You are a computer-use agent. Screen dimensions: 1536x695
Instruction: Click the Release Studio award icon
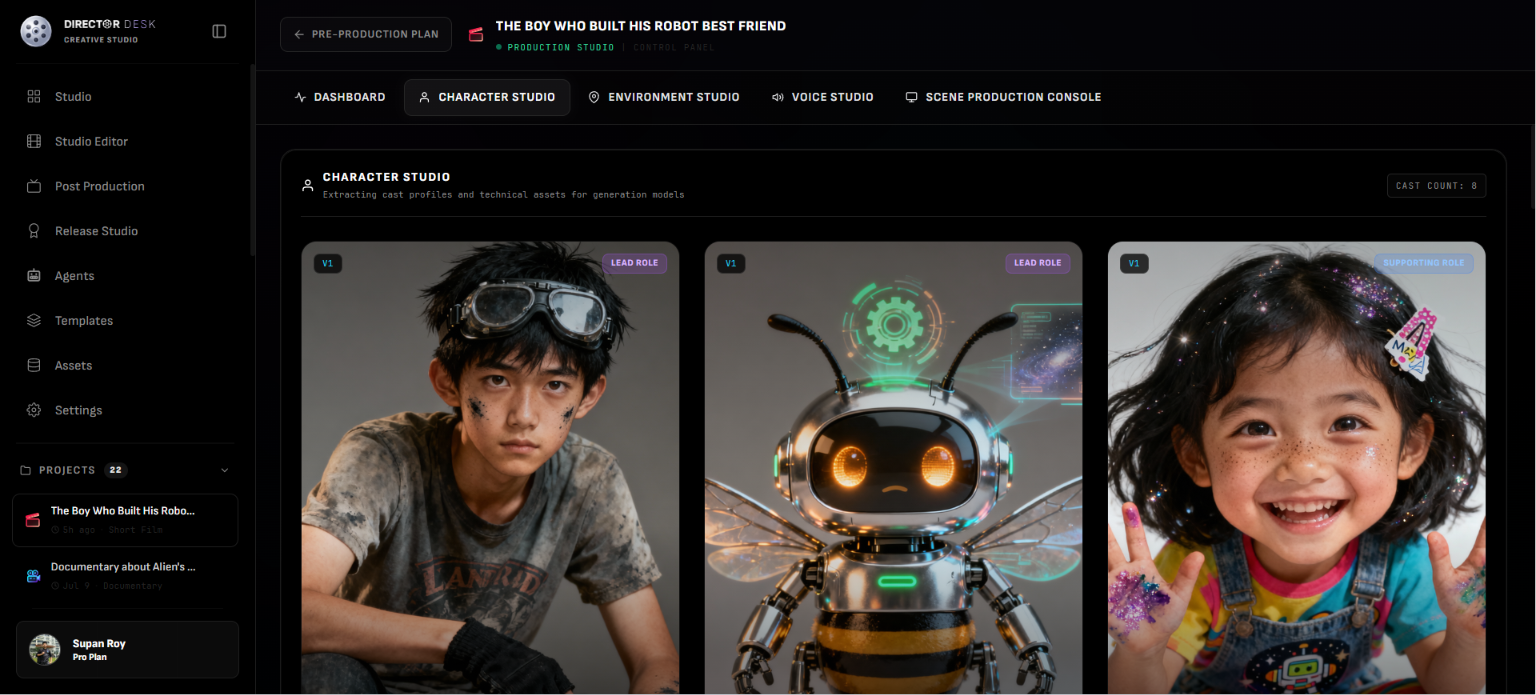point(34,231)
